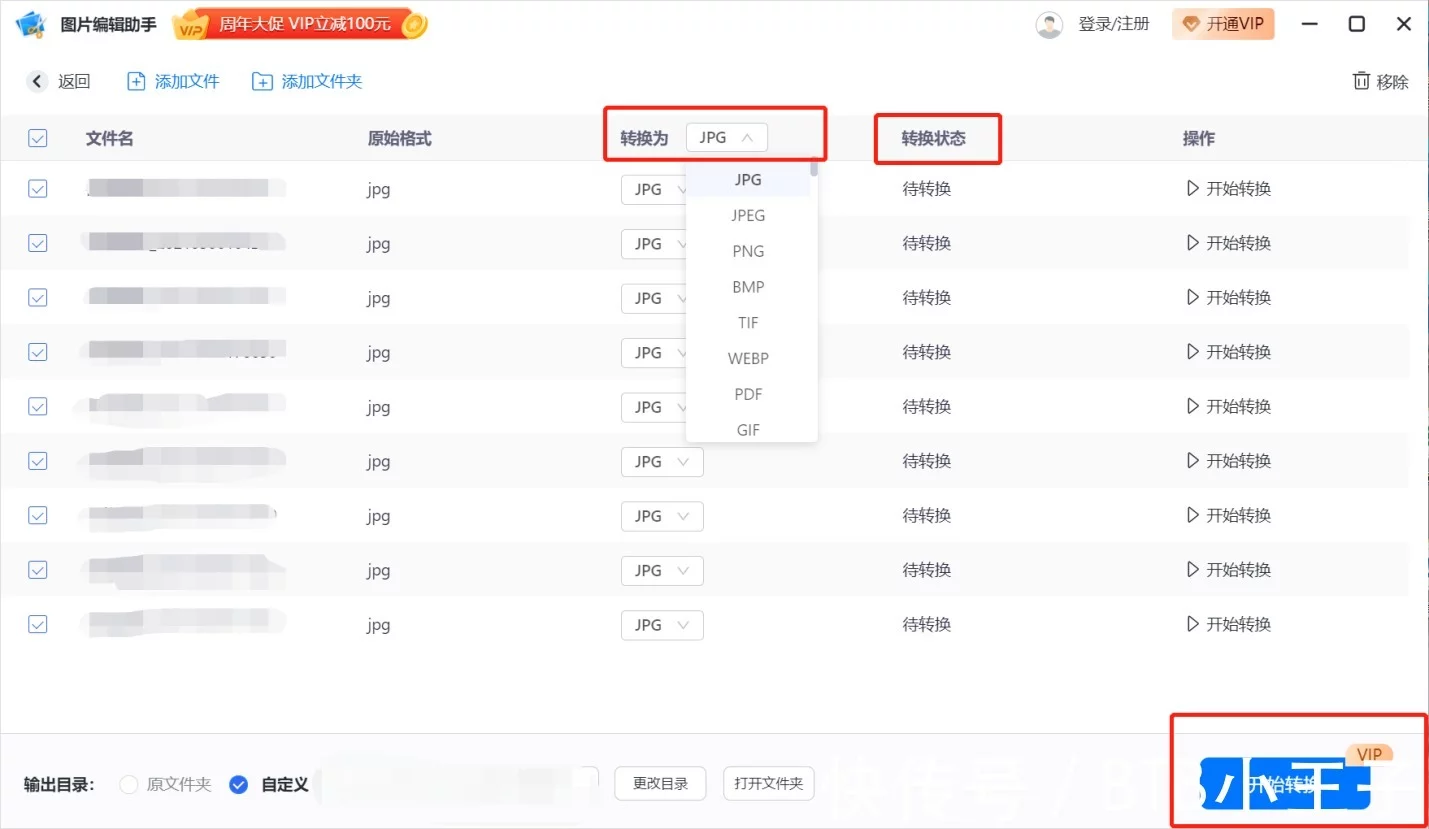Pick TIF from the format list
This screenshot has width=1429, height=829.
coord(748,323)
